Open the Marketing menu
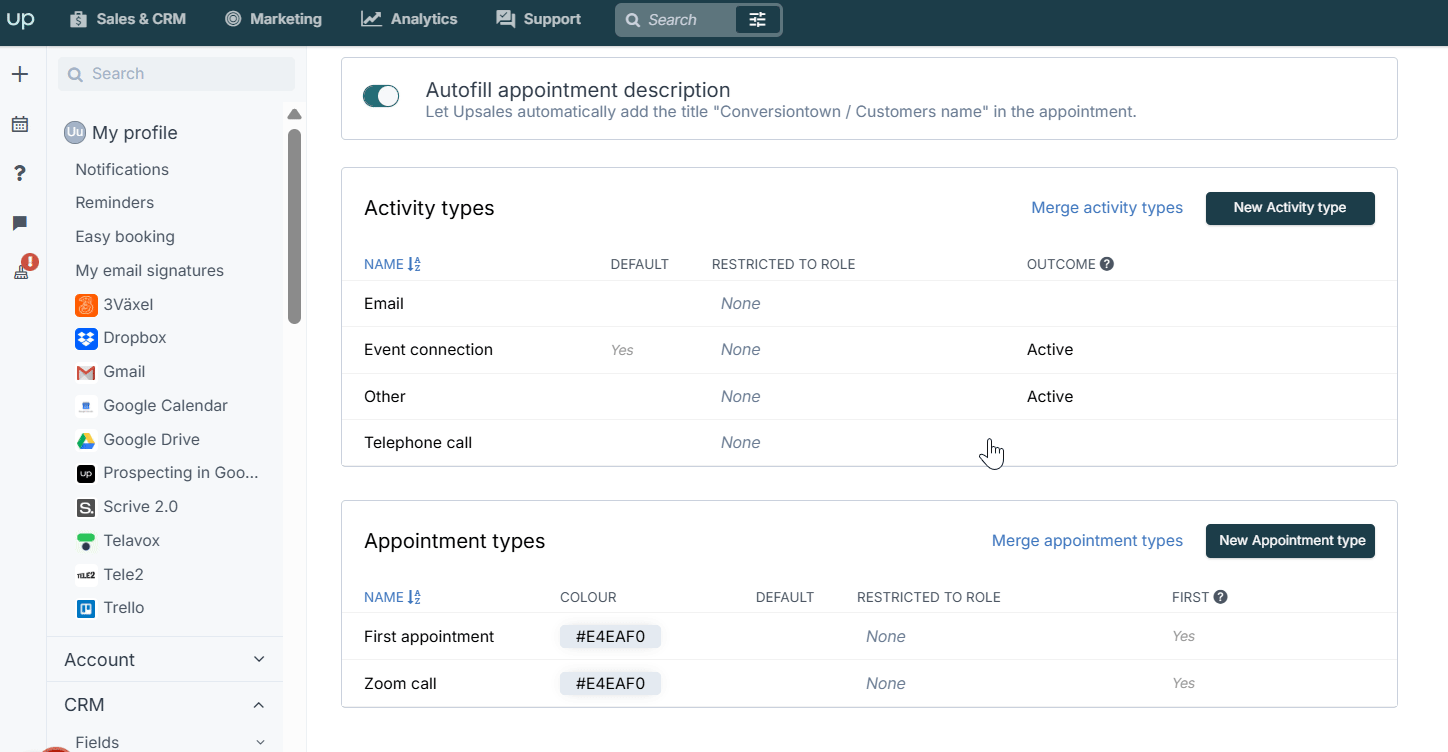The width and height of the screenshot is (1448, 752). [273, 19]
